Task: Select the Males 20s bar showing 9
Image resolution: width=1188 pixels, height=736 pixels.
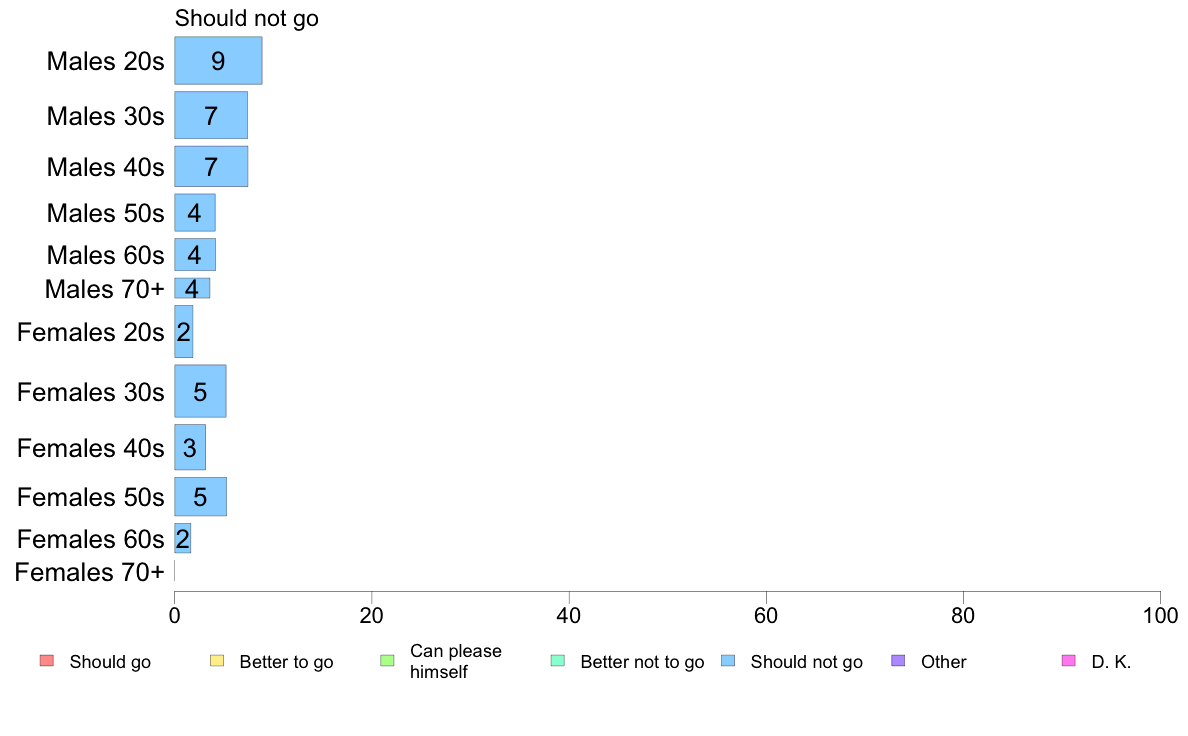Action: click(218, 61)
